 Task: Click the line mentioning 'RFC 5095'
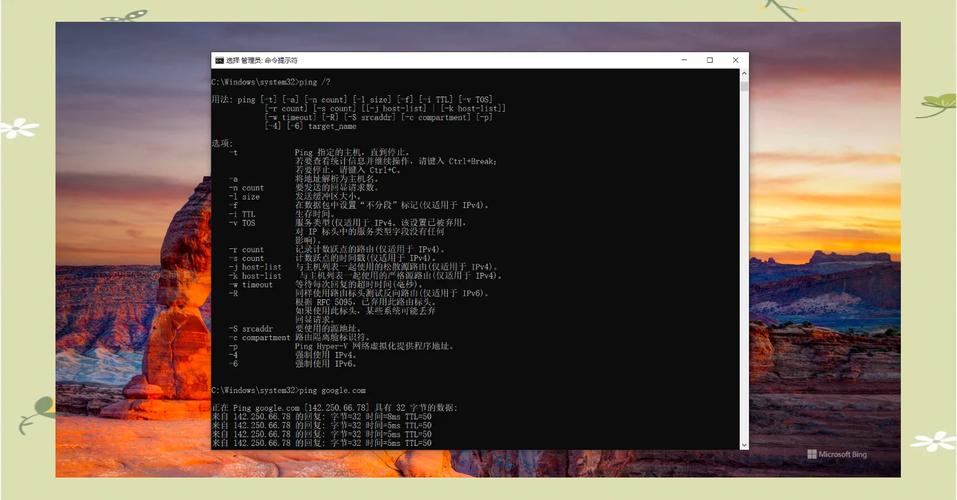[366, 302]
